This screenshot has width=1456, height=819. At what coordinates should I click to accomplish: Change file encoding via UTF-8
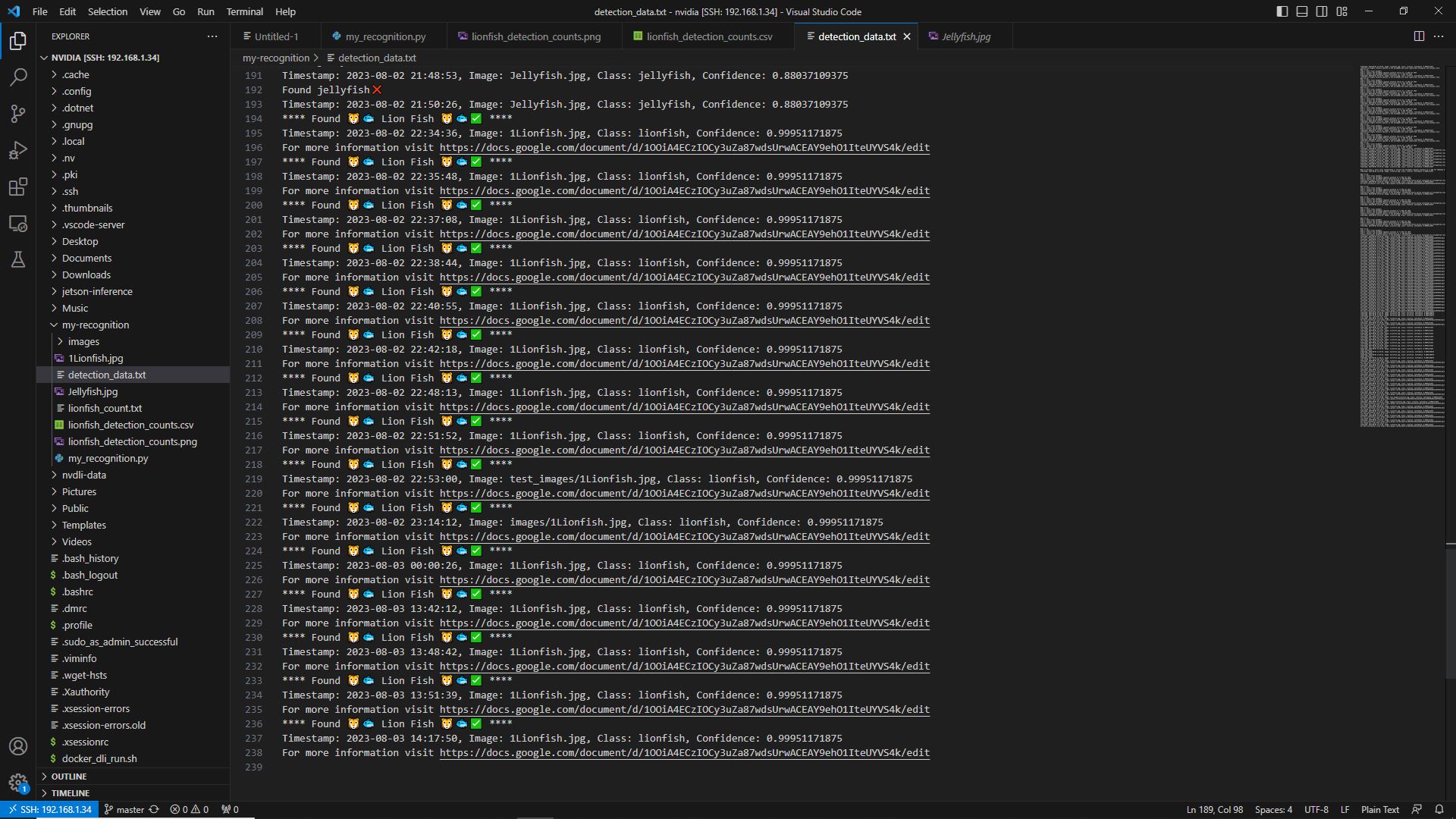point(1316,810)
